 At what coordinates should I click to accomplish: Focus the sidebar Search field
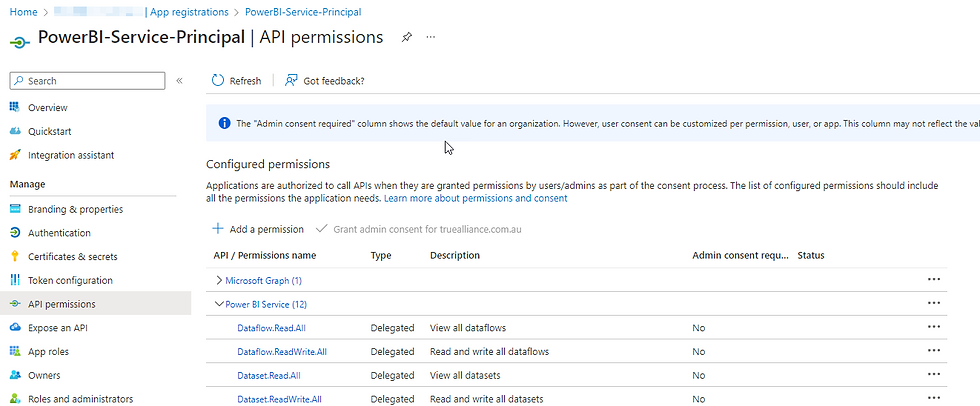click(88, 81)
